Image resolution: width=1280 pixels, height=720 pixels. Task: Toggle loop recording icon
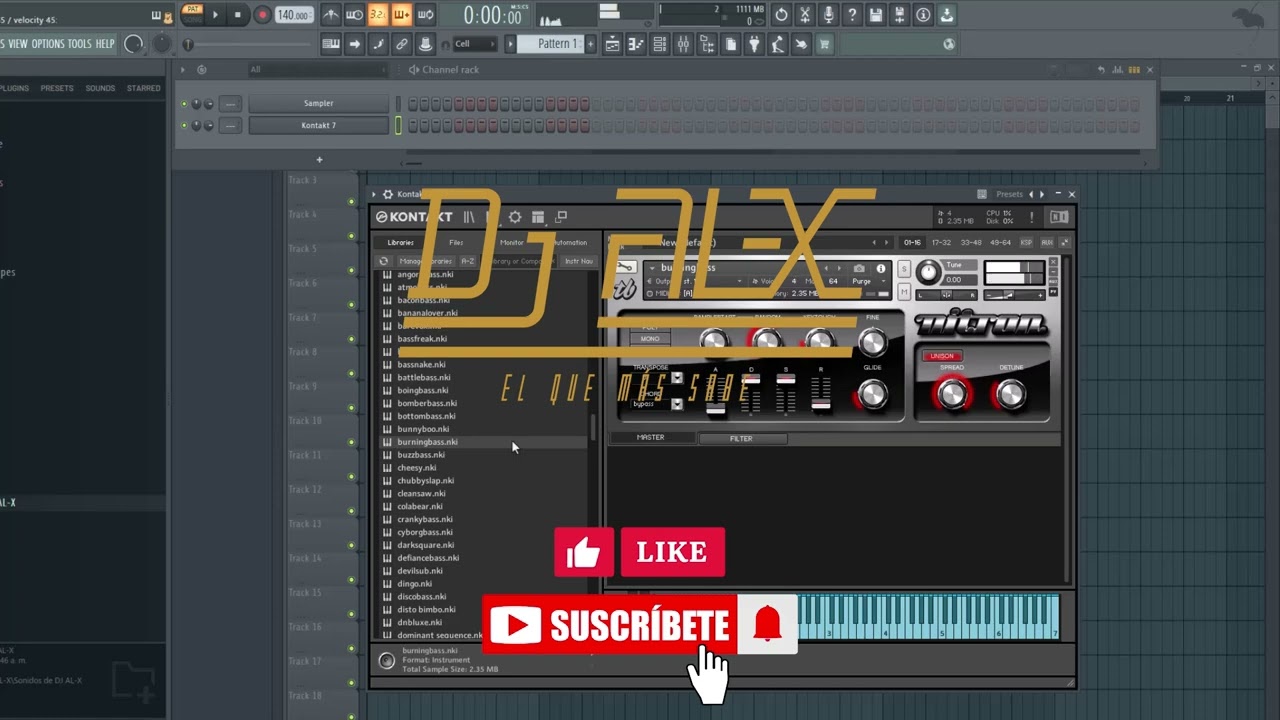coord(426,14)
